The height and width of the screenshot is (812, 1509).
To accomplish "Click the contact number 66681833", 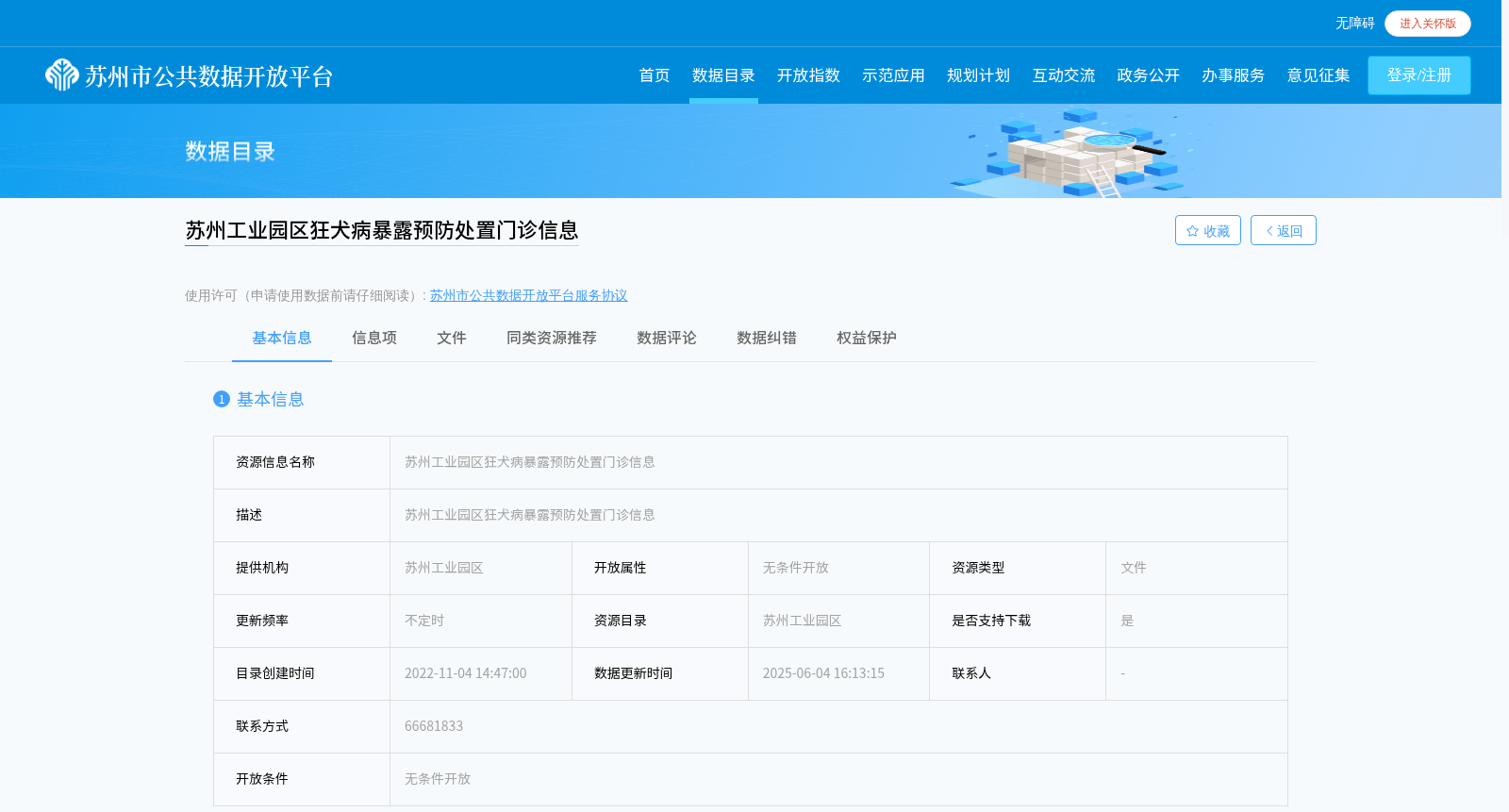I will (x=434, y=726).
